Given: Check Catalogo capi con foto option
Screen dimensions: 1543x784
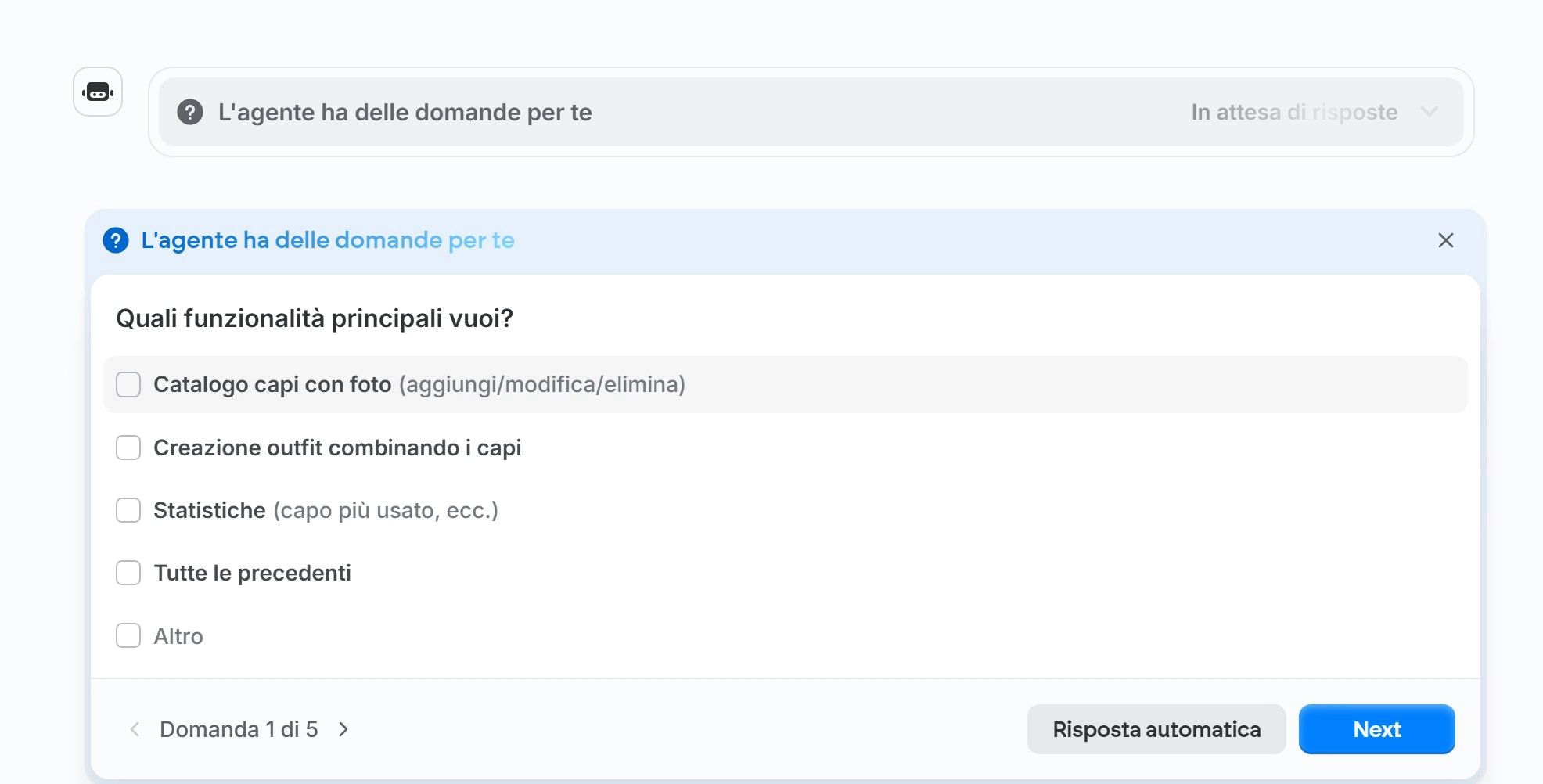Looking at the screenshot, I should click(x=128, y=384).
